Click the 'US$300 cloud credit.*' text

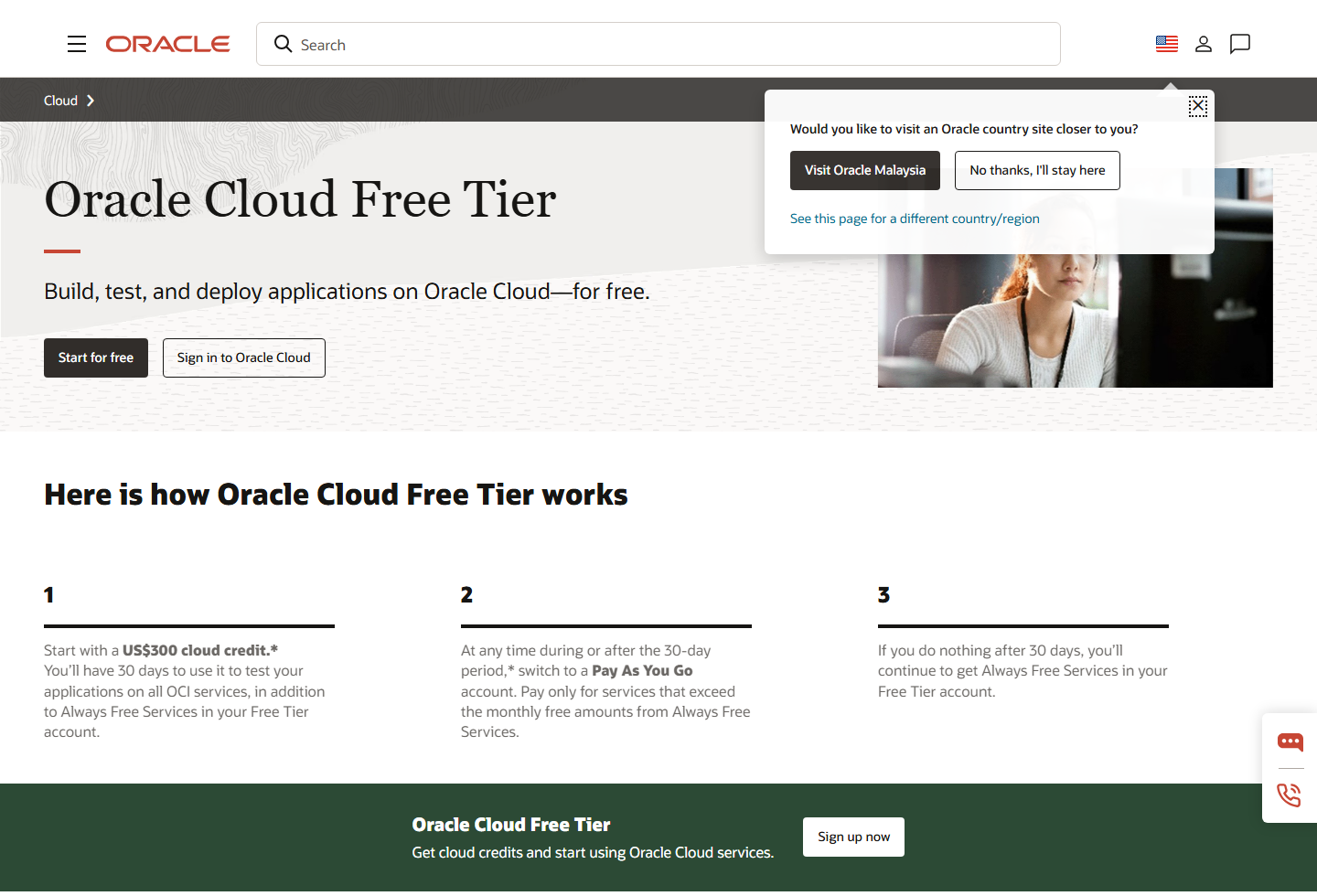pyautogui.click(x=200, y=650)
